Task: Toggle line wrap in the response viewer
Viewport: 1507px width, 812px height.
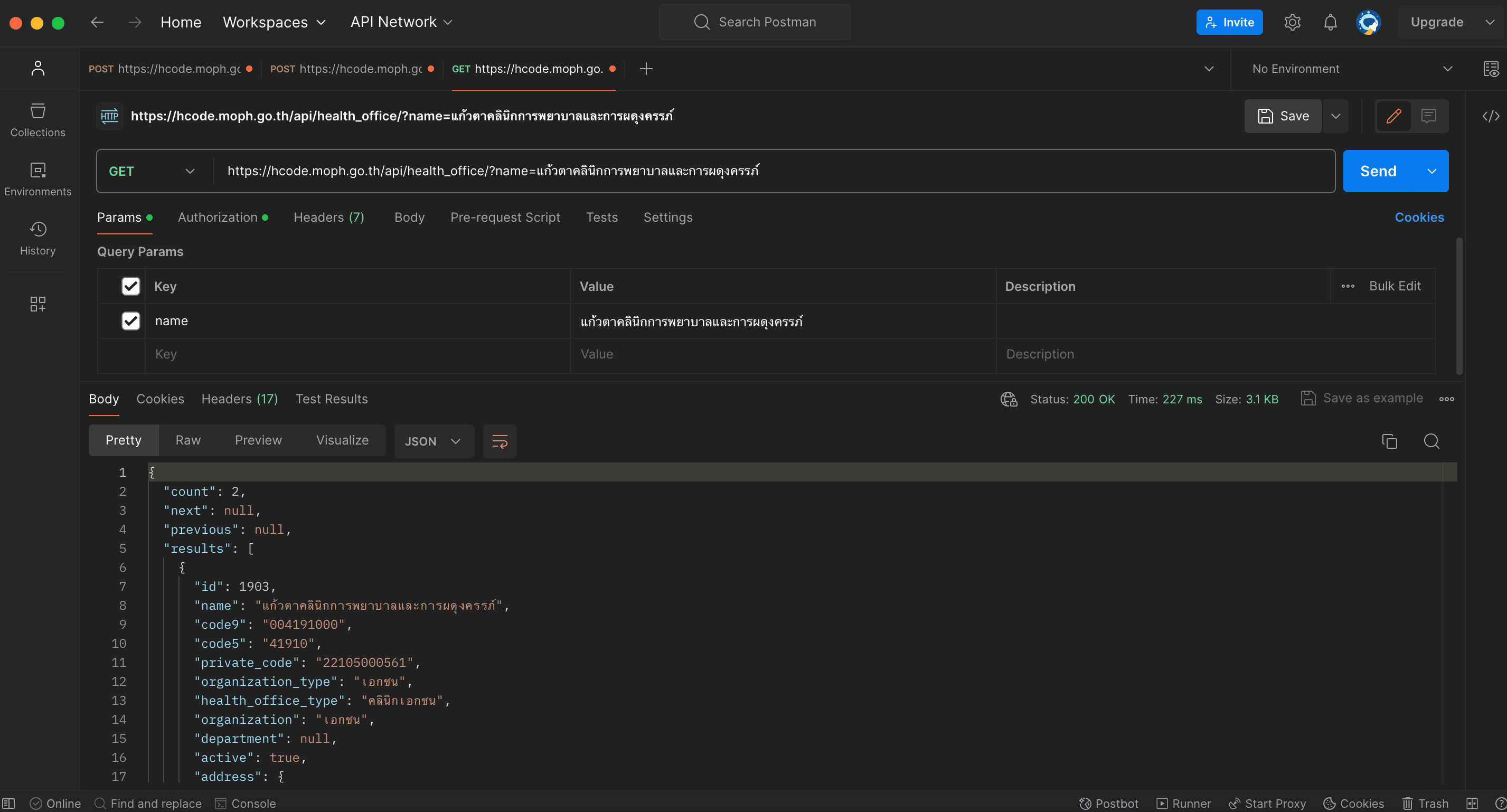Action: coord(500,441)
